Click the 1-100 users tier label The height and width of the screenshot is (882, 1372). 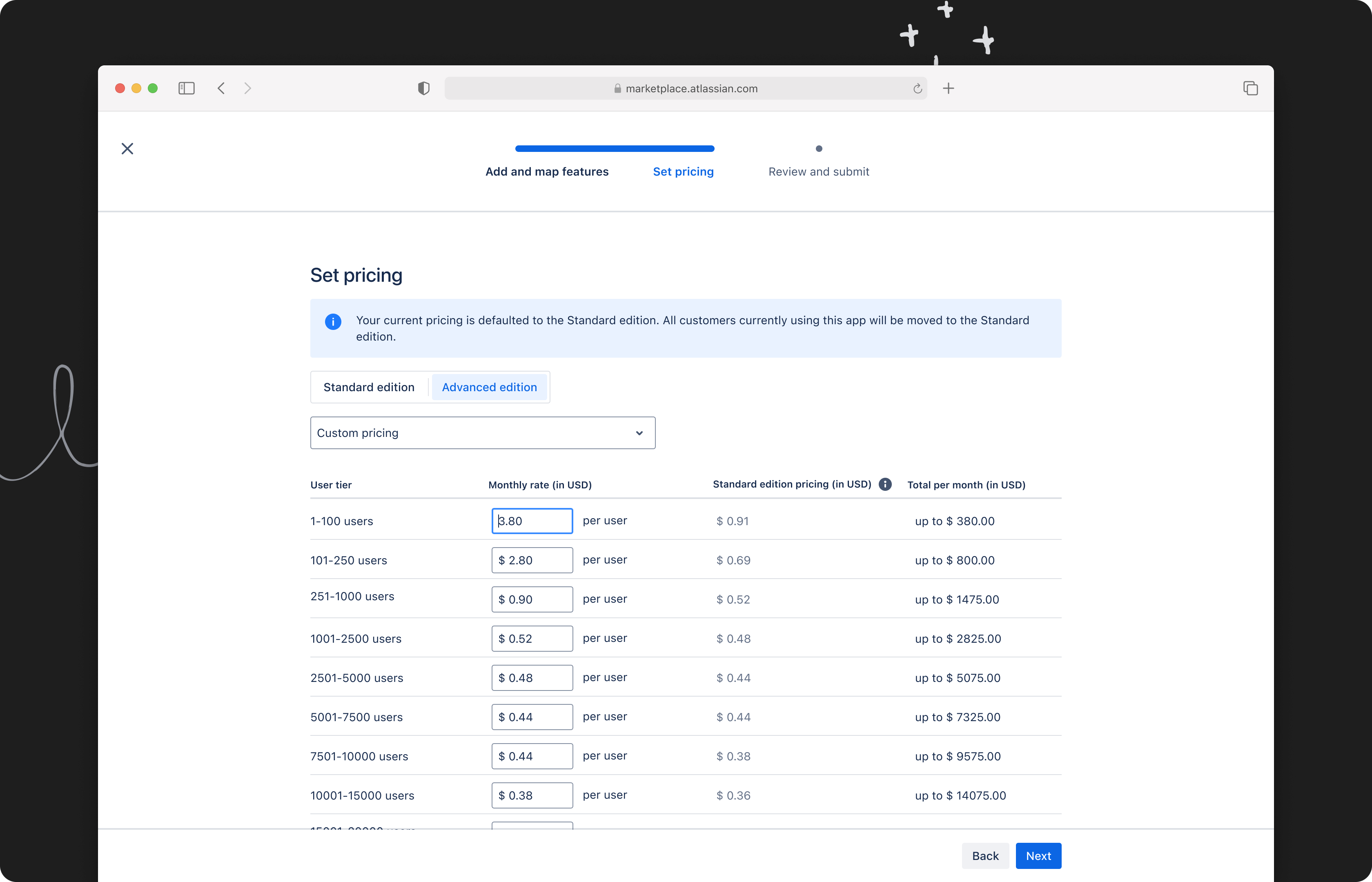(342, 521)
